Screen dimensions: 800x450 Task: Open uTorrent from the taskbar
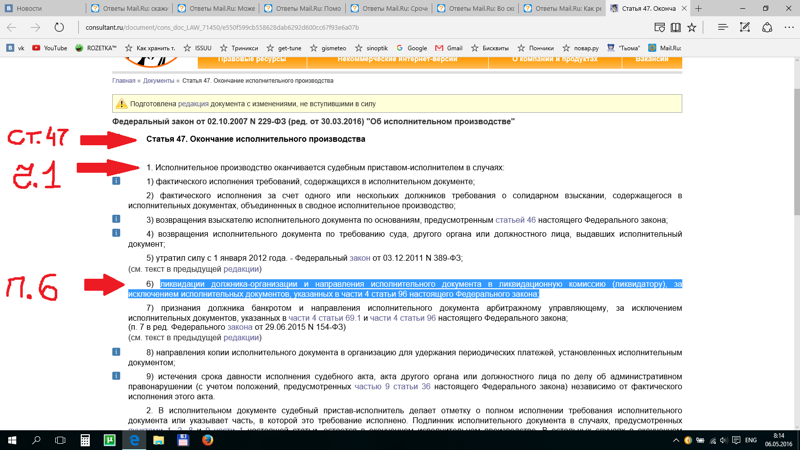tap(109, 440)
